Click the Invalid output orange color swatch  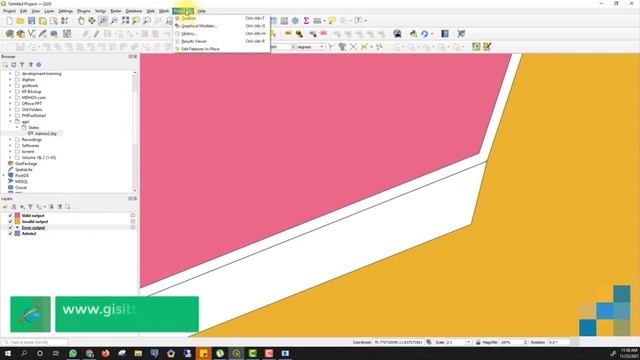tap(18, 222)
